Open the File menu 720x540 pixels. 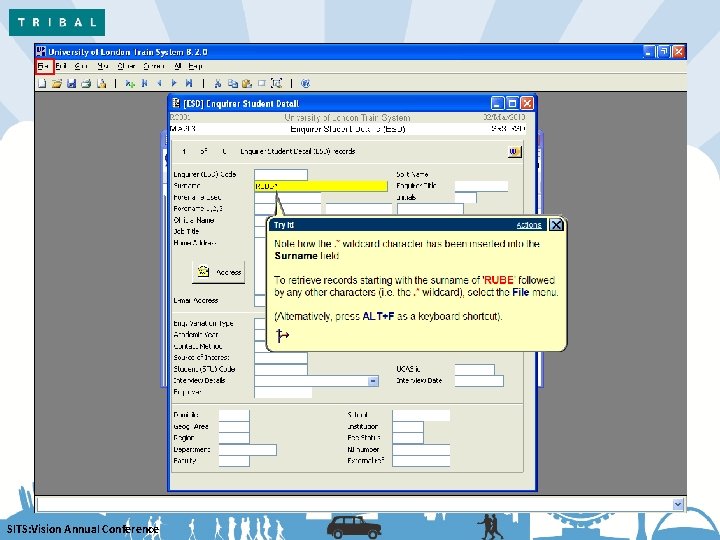click(x=44, y=67)
